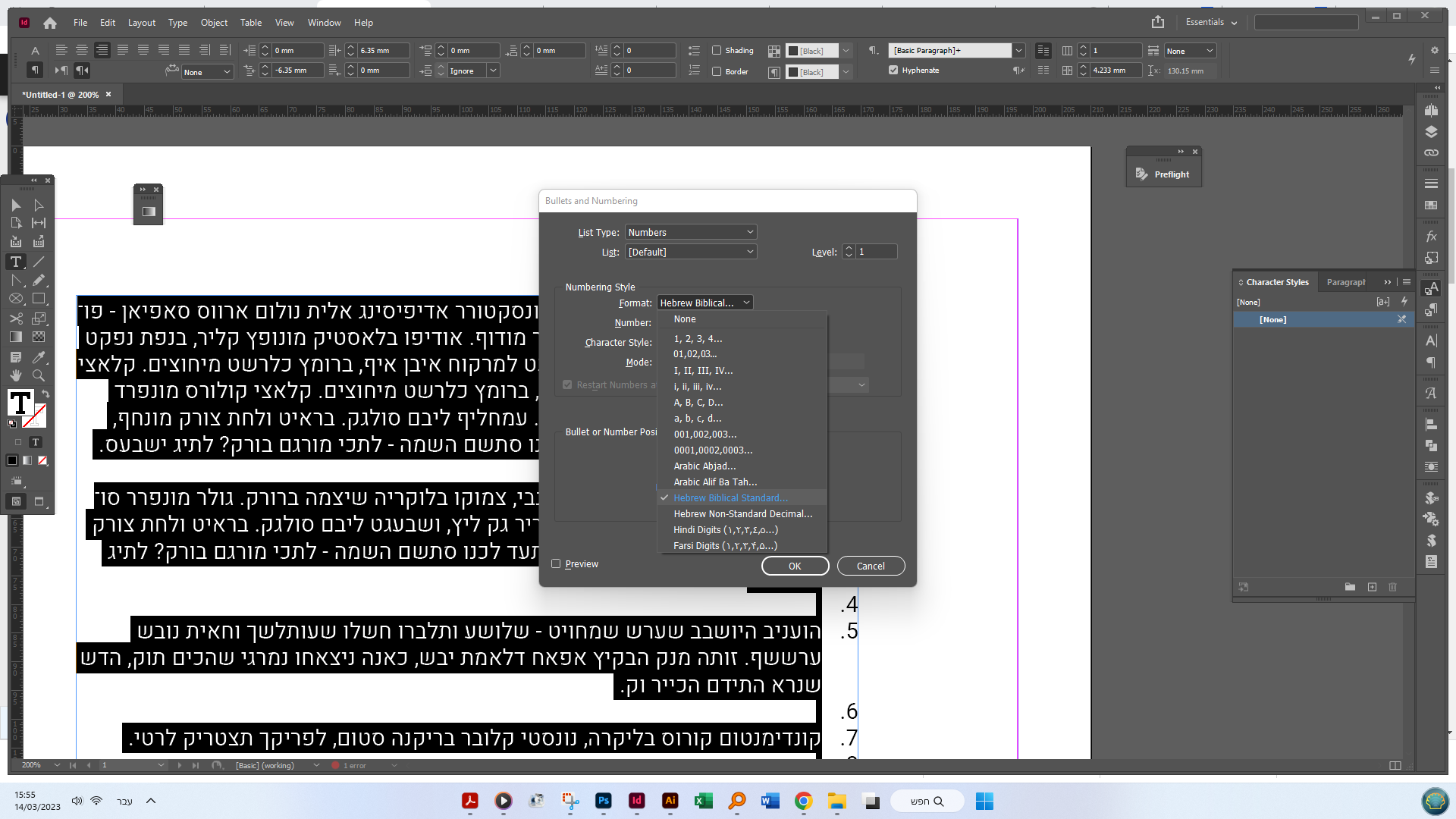Enable the Shading checkbox
Viewport: 1456px width, 819px height.
(717, 51)
